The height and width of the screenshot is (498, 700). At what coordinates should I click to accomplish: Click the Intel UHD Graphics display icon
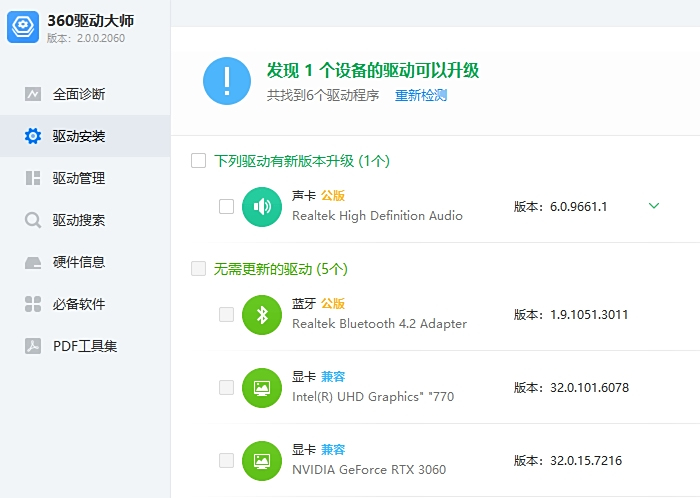tap(262, 387)
